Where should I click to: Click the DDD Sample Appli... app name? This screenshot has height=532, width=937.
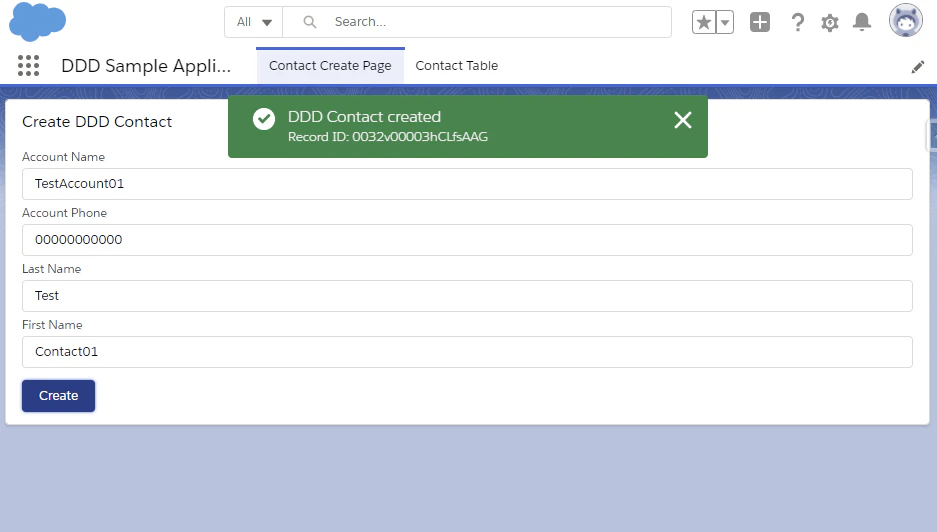coord(146,66)
